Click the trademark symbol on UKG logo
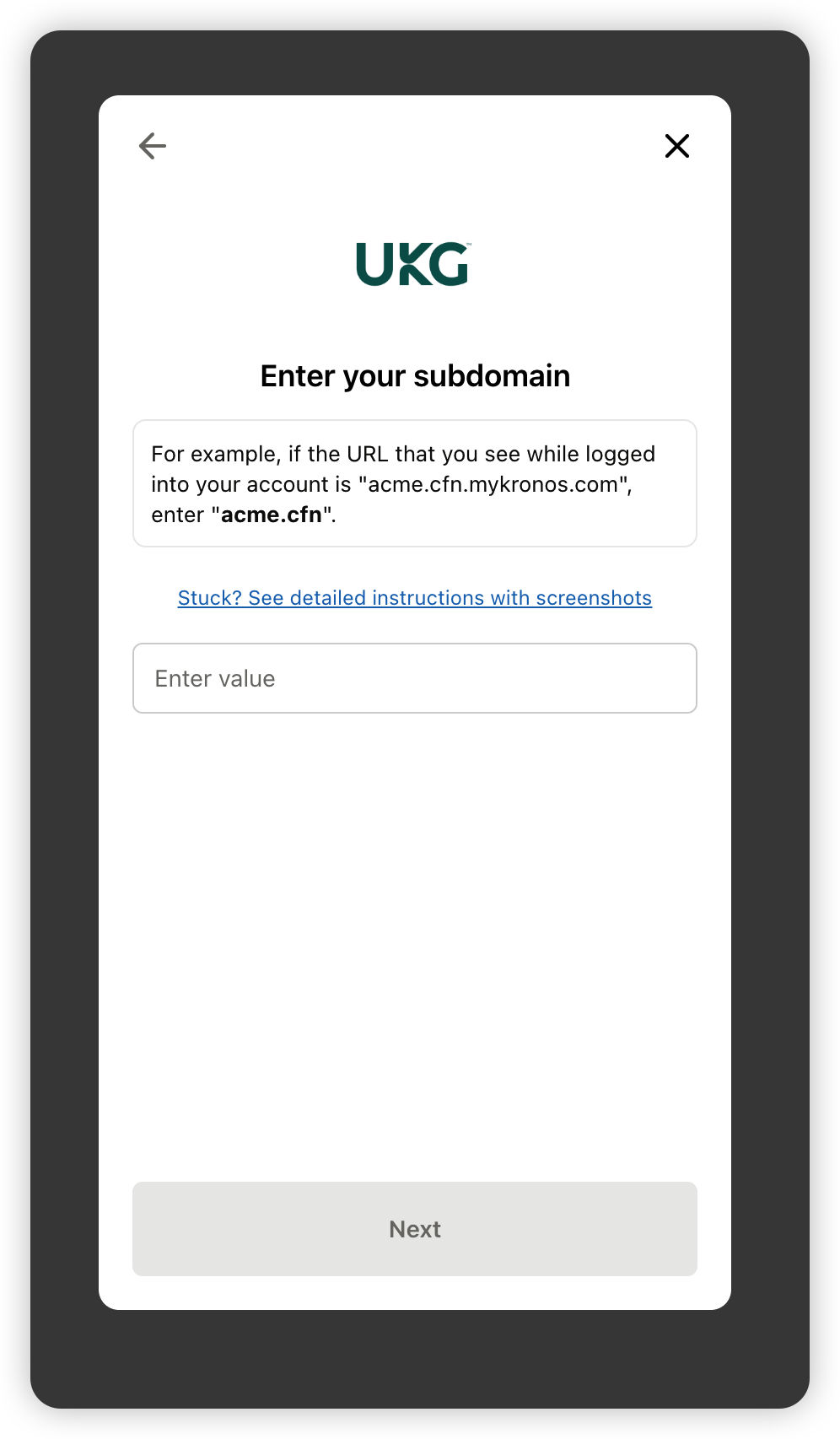This screenshot has height=1439, width=840. pyautogui.click(x=469, y=245)
